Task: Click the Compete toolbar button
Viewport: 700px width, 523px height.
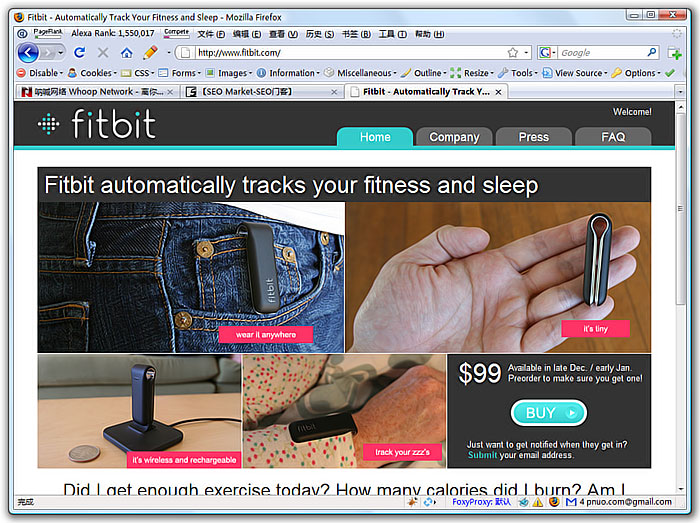Action: click(176, 33)
